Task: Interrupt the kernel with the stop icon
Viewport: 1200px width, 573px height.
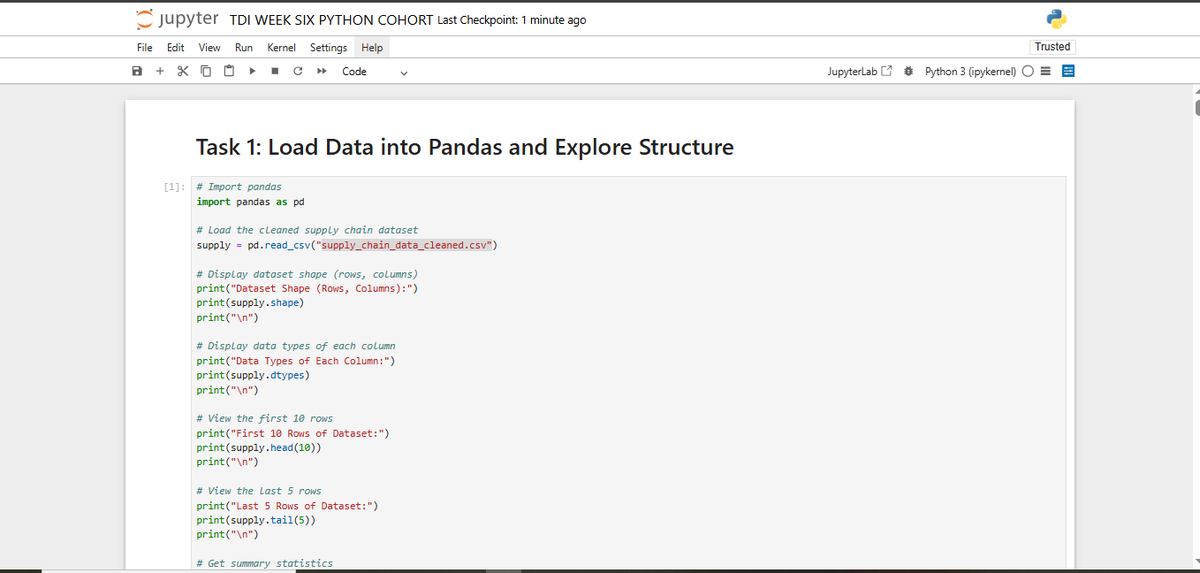Action: coord(275,72)
